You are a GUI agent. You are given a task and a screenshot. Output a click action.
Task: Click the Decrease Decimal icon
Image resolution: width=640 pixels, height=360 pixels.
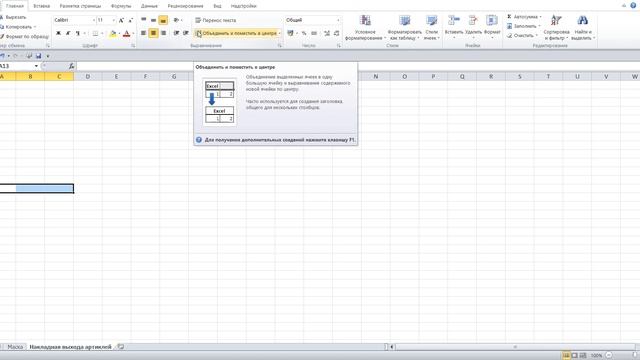(x=337, y=33)
